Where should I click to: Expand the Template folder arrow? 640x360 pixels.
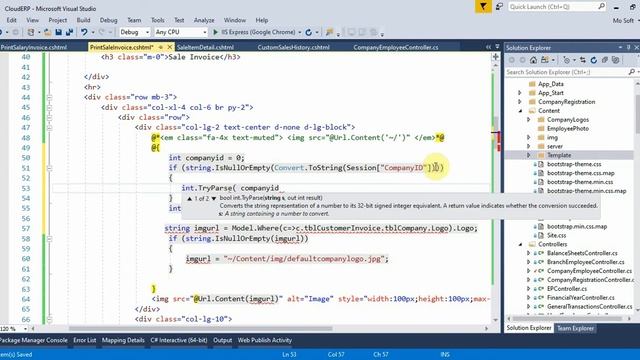click(529, 155)
